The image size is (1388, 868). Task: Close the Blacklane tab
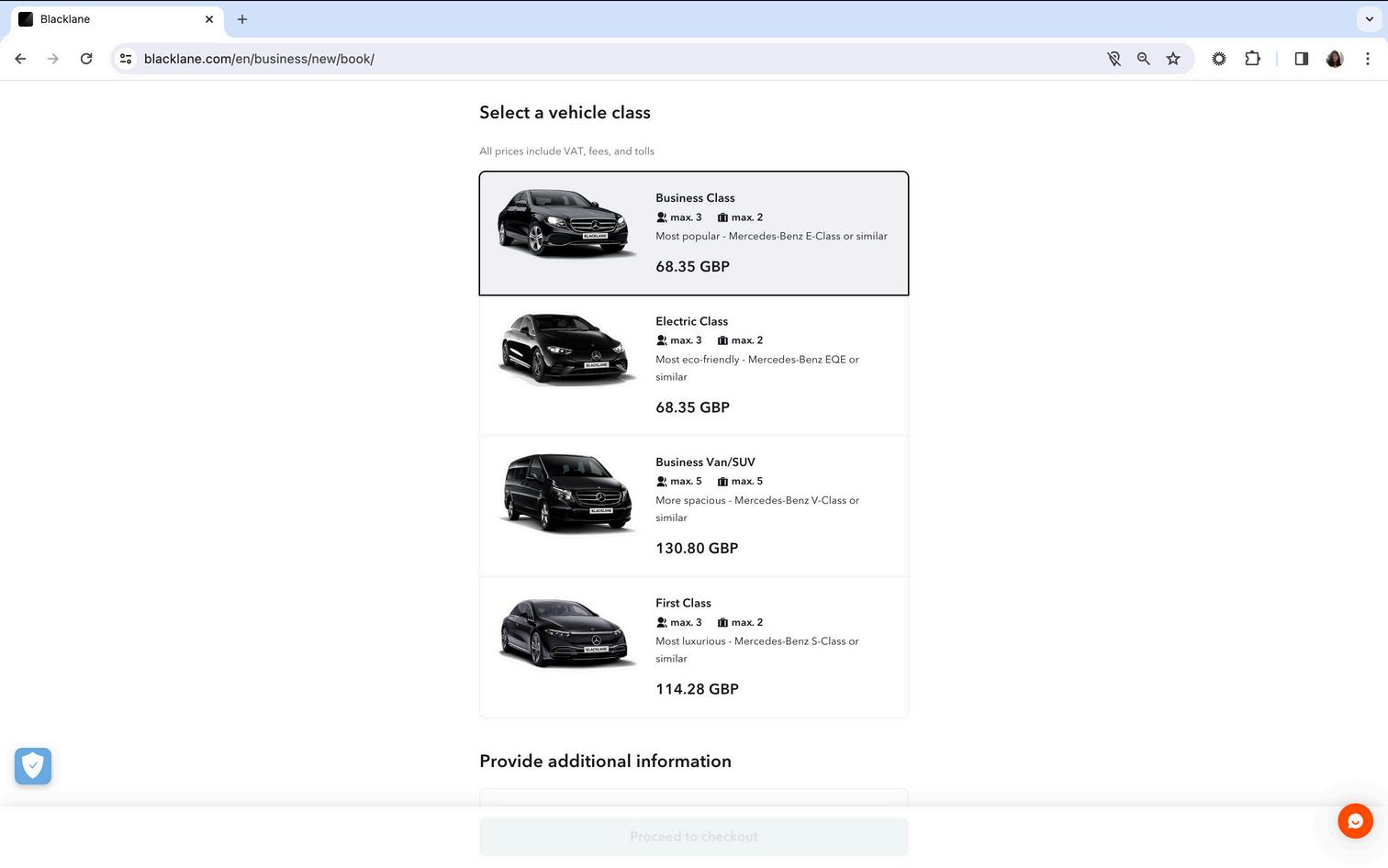tap(209, 19)
